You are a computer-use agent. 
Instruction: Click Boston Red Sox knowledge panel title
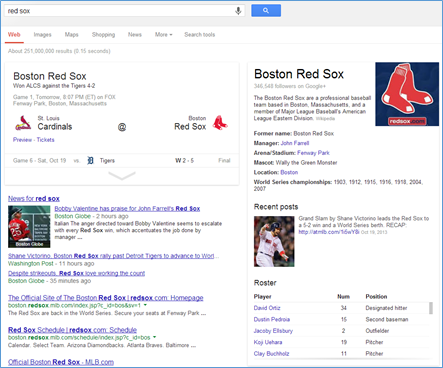click(x=299, y=74)
